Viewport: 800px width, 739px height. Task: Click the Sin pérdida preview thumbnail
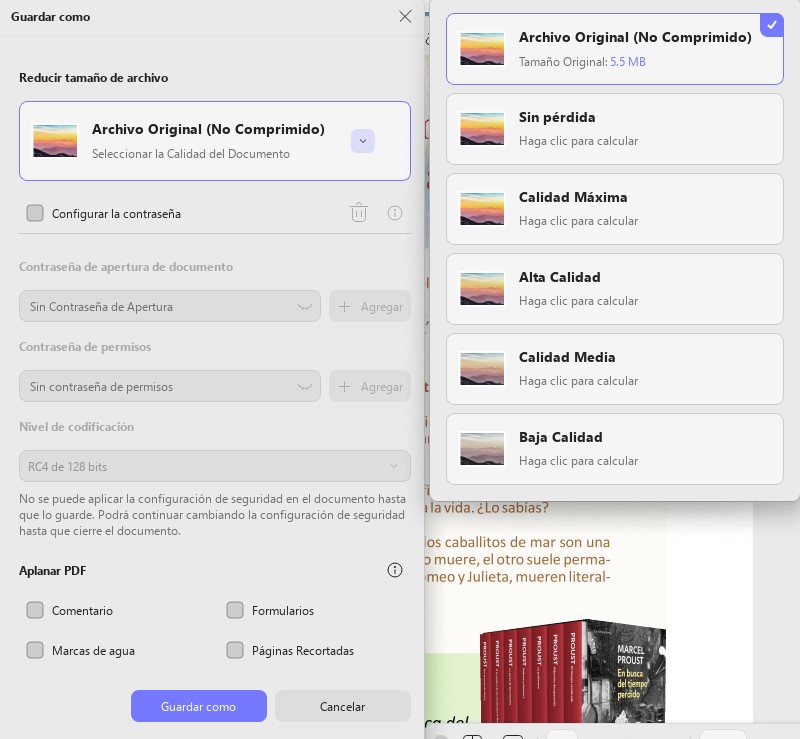click(482, 129)
